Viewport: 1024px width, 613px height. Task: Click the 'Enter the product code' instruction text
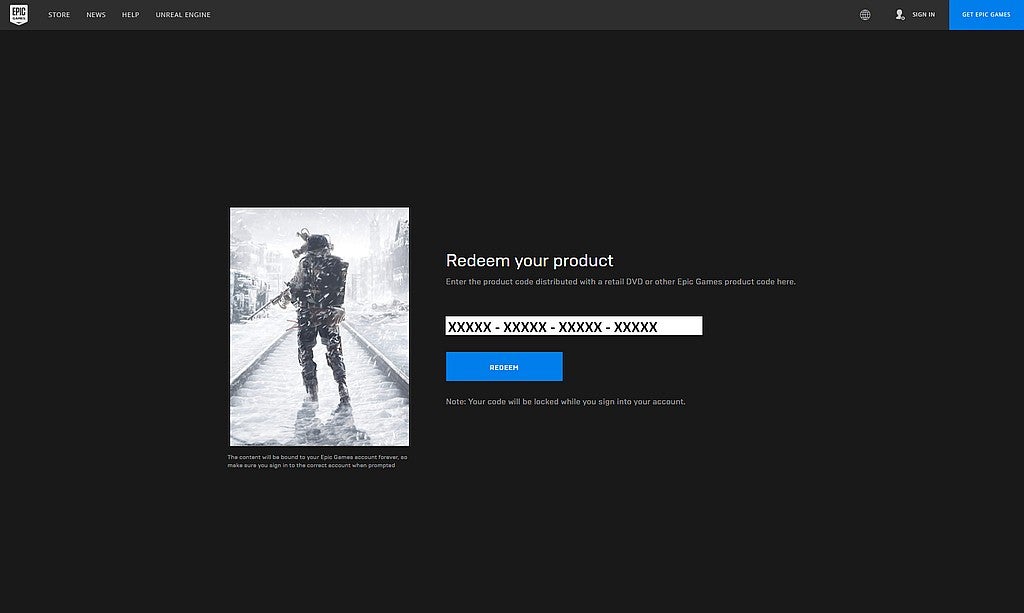coord(620,282)
